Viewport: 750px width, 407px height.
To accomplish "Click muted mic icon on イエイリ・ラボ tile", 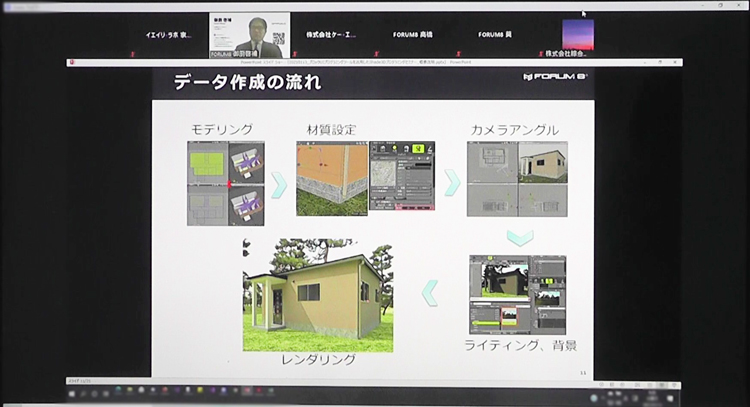I will [x=132, y=54].
